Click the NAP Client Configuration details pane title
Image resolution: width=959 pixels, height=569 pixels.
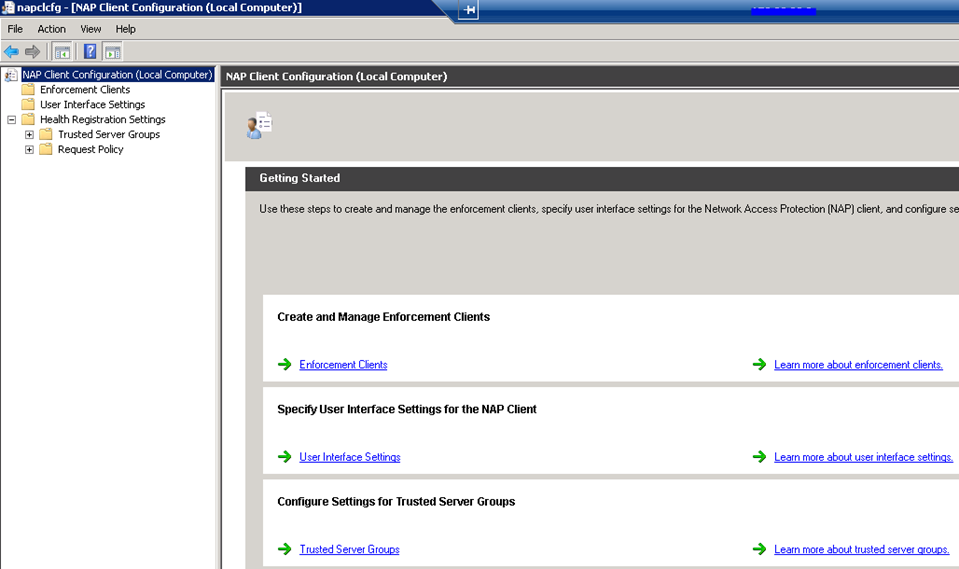336,76
